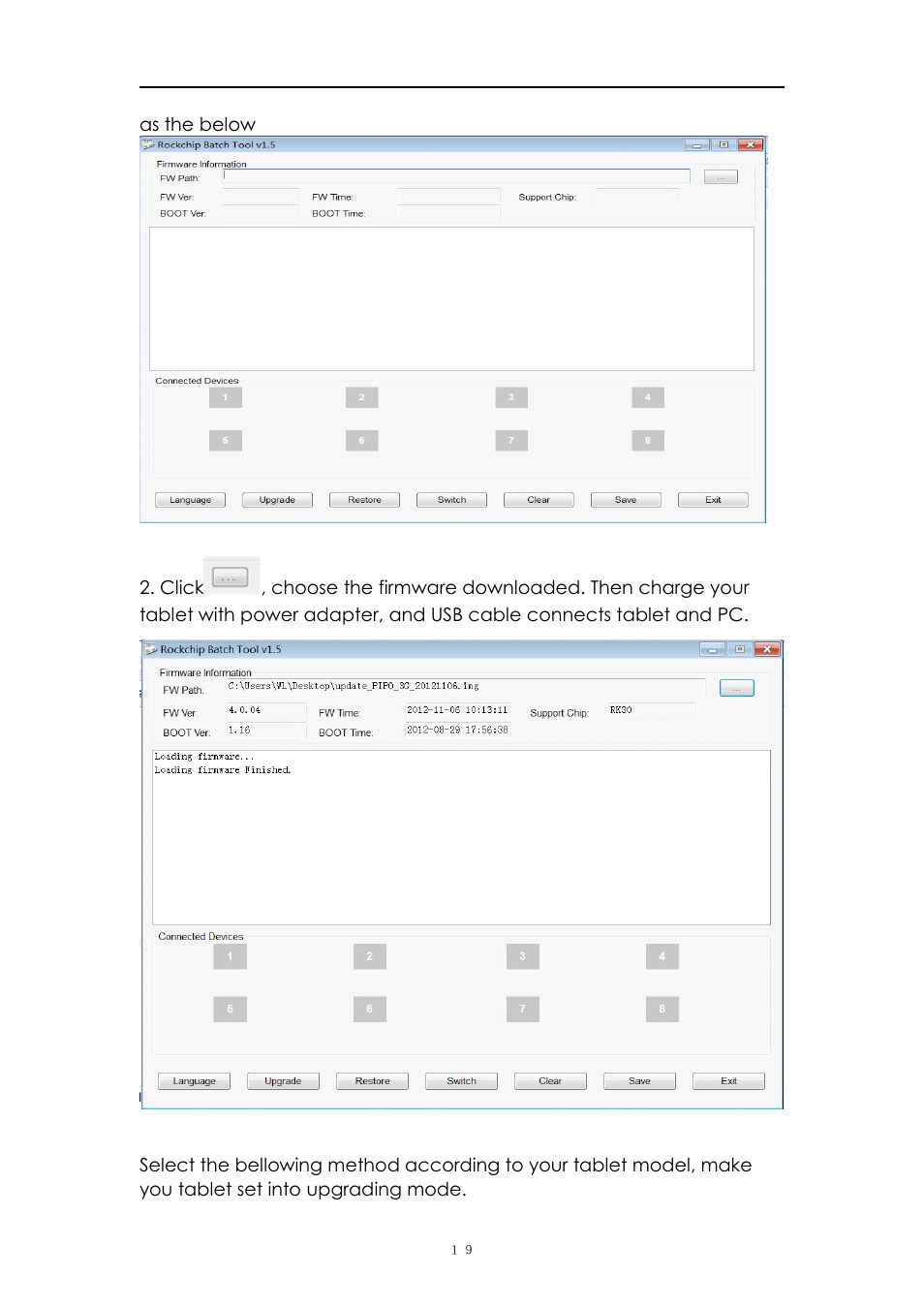Select device slot 1 in lower window
The width and height of the screenshot is (924, 1308).
click(x=231, y=956)
